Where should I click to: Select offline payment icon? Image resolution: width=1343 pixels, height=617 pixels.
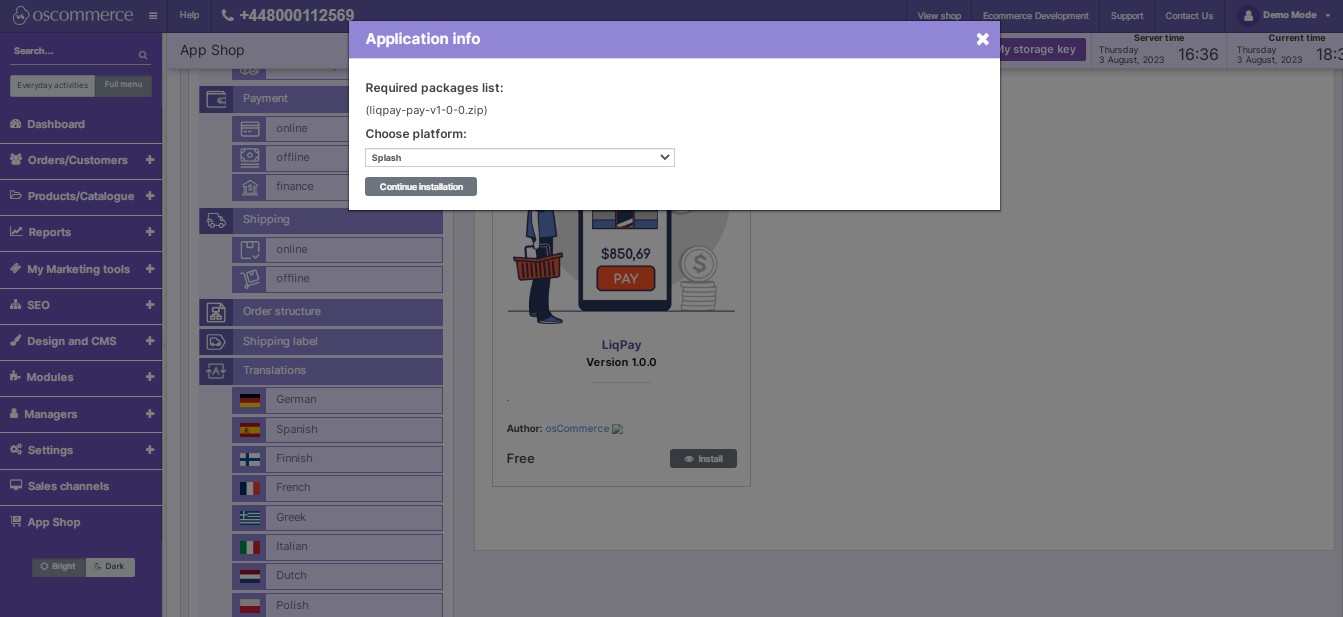pyautogui.click(x=250, y=157)
